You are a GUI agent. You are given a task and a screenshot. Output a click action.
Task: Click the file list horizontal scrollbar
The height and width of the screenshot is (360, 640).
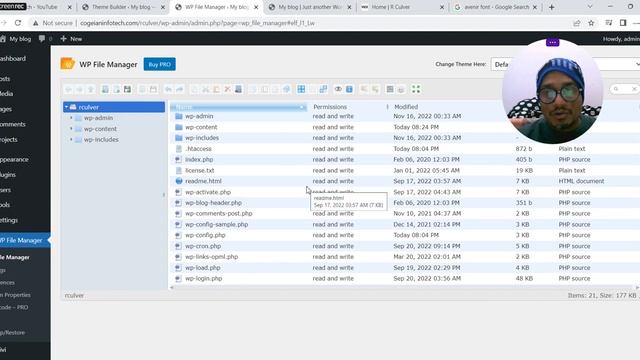404,288
